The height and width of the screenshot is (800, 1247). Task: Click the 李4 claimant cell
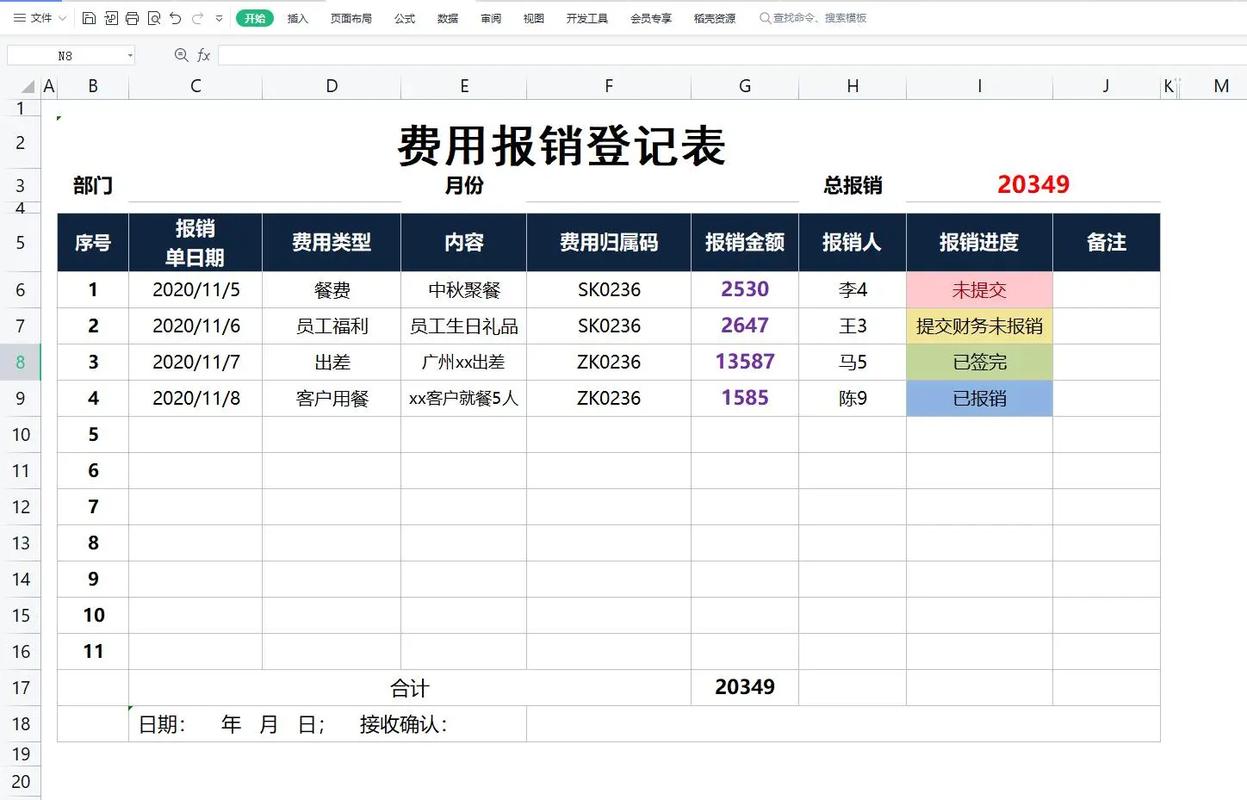pos(853,290)
